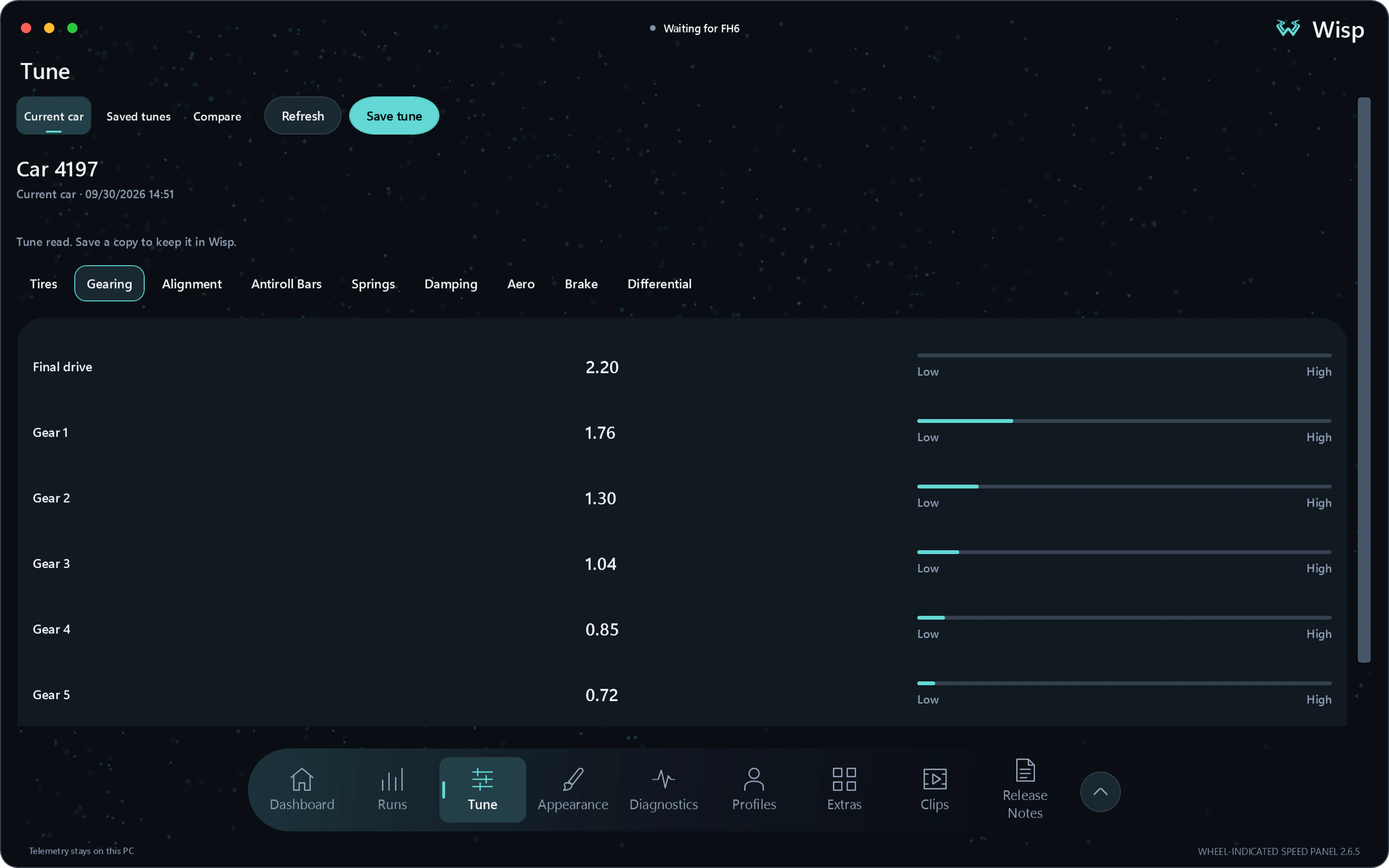Image resolution: width=1389 pixels, height=868 pixels.
Task: Switch to Current car tab
Action: [54, 115]
